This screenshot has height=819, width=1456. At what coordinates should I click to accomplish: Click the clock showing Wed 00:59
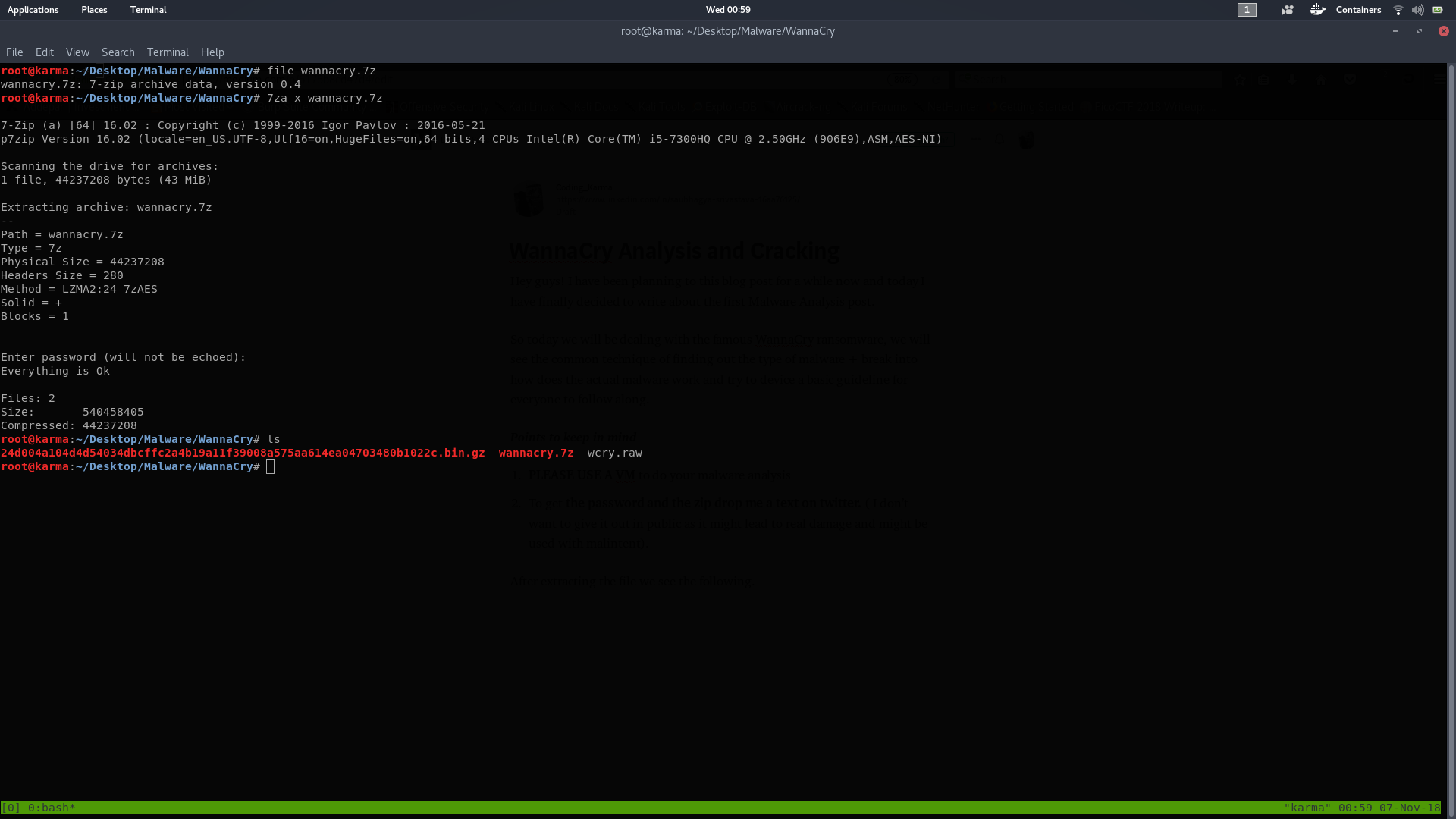tap(728, 10)
